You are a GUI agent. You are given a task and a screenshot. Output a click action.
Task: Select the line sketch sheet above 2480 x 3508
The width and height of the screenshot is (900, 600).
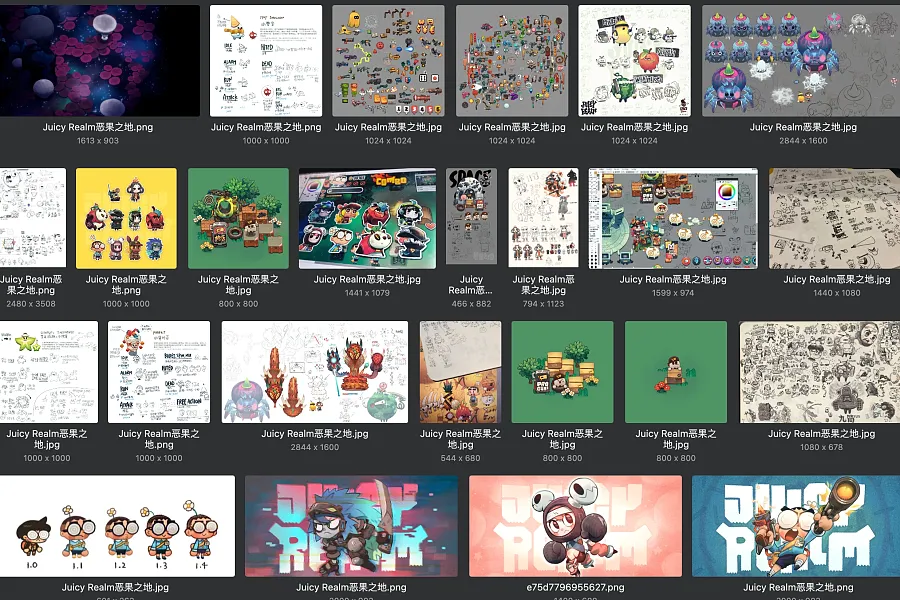(33, 218)
